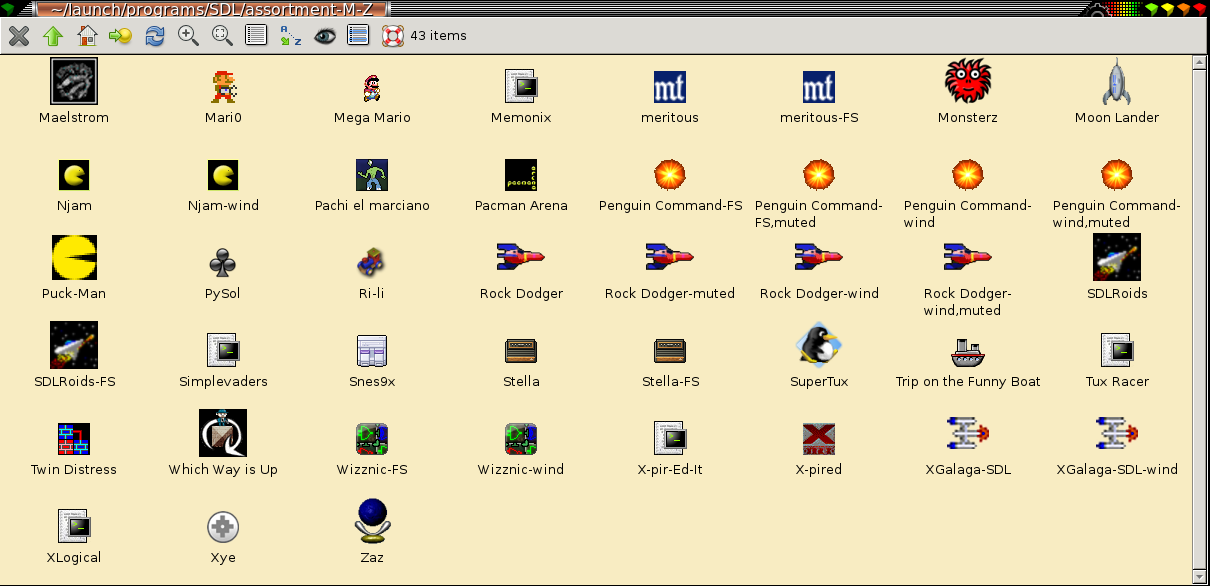Select the Which Way is Up icon
The height and width of the screenshot is (586, 1210).
pyautogui.click(x=223, y=433)
